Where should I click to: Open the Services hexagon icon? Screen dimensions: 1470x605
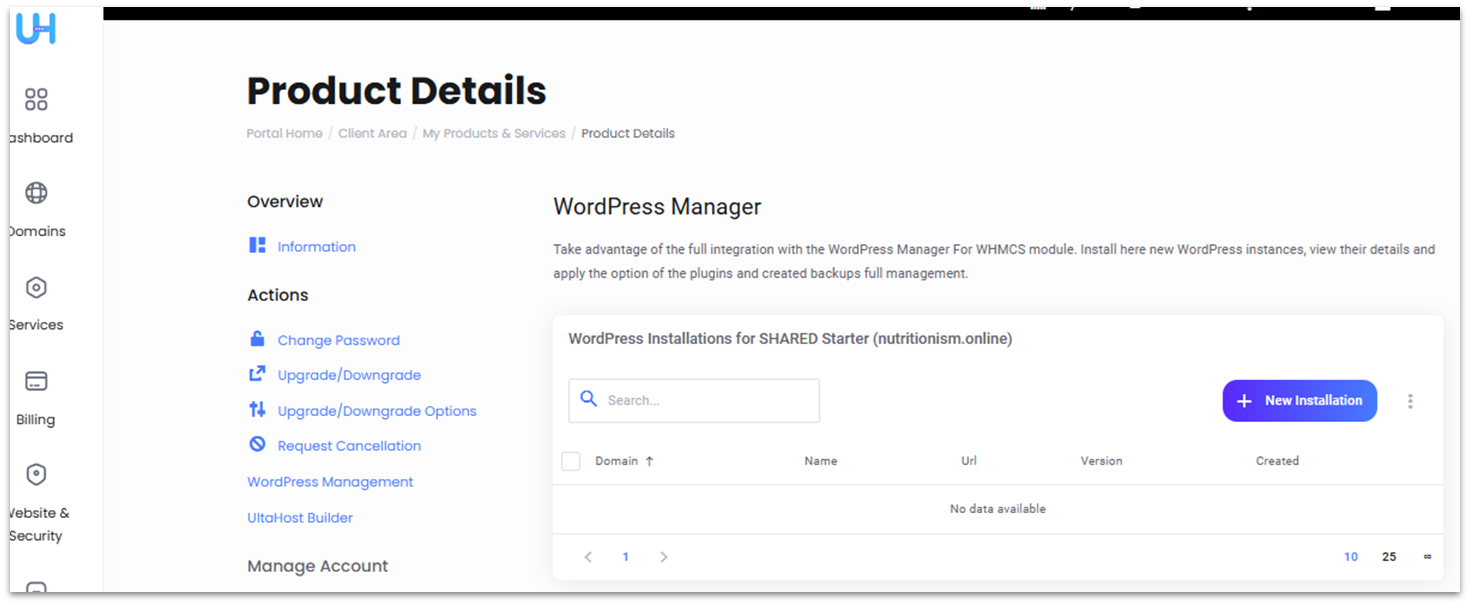tap(36, 288)
